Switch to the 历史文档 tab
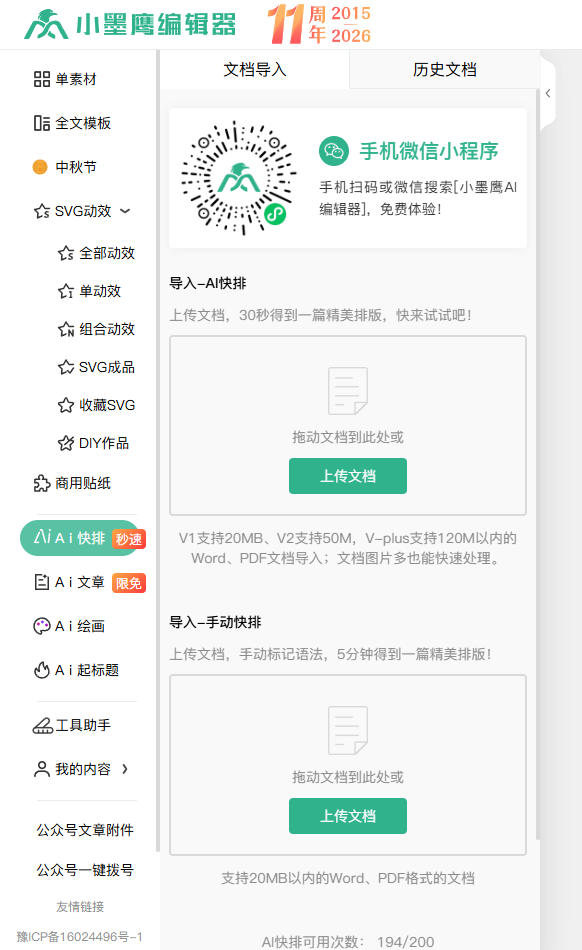582x950 pixels. point(445,70)
